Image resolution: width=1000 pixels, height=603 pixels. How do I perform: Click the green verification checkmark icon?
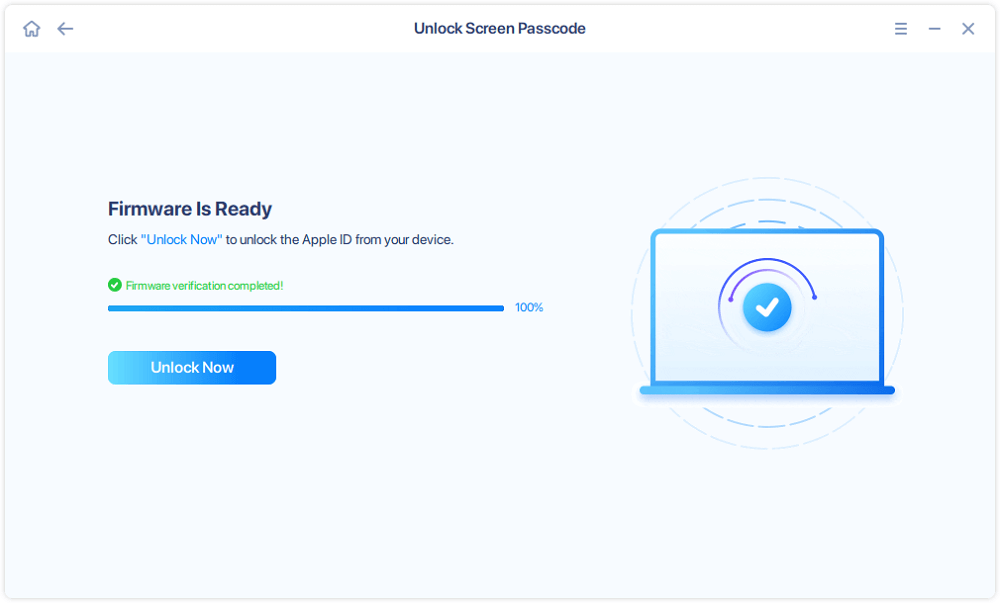click(x=115, y=285)
